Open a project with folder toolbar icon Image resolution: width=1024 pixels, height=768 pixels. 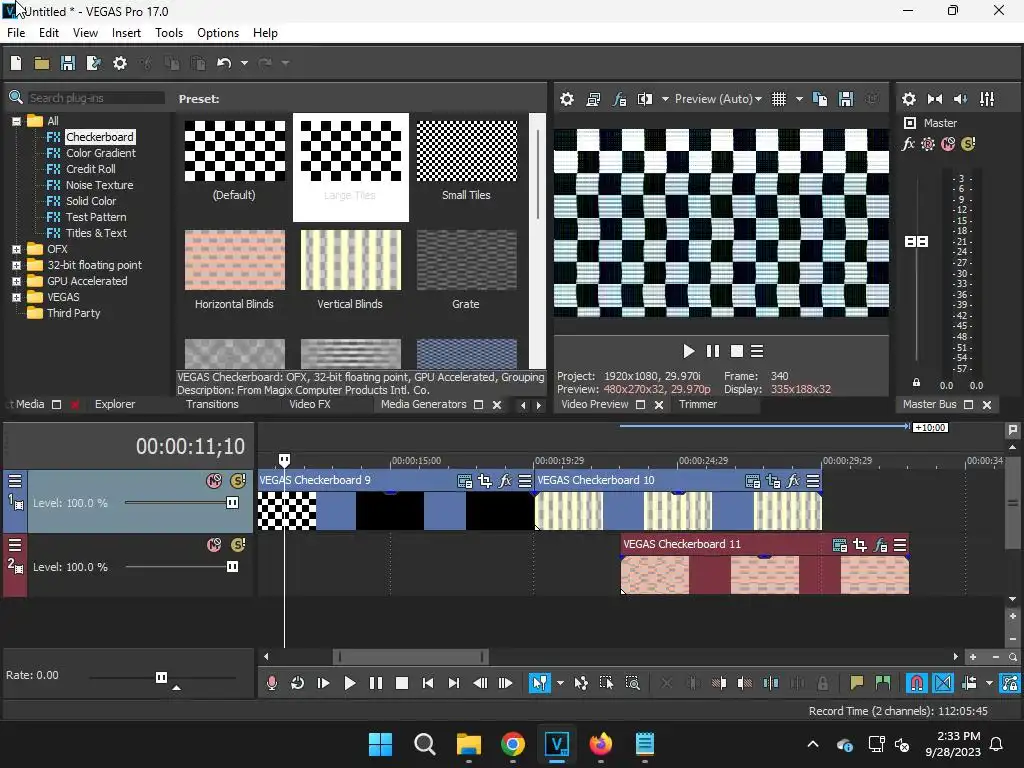pyautogui.click(x=42, y=63)
